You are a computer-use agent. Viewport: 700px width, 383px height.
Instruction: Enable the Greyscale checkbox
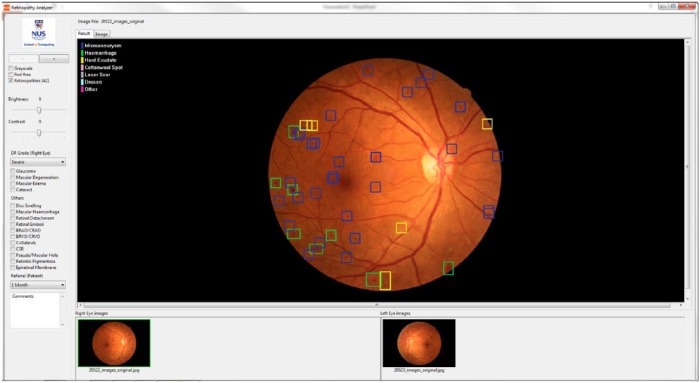[11, 68]
